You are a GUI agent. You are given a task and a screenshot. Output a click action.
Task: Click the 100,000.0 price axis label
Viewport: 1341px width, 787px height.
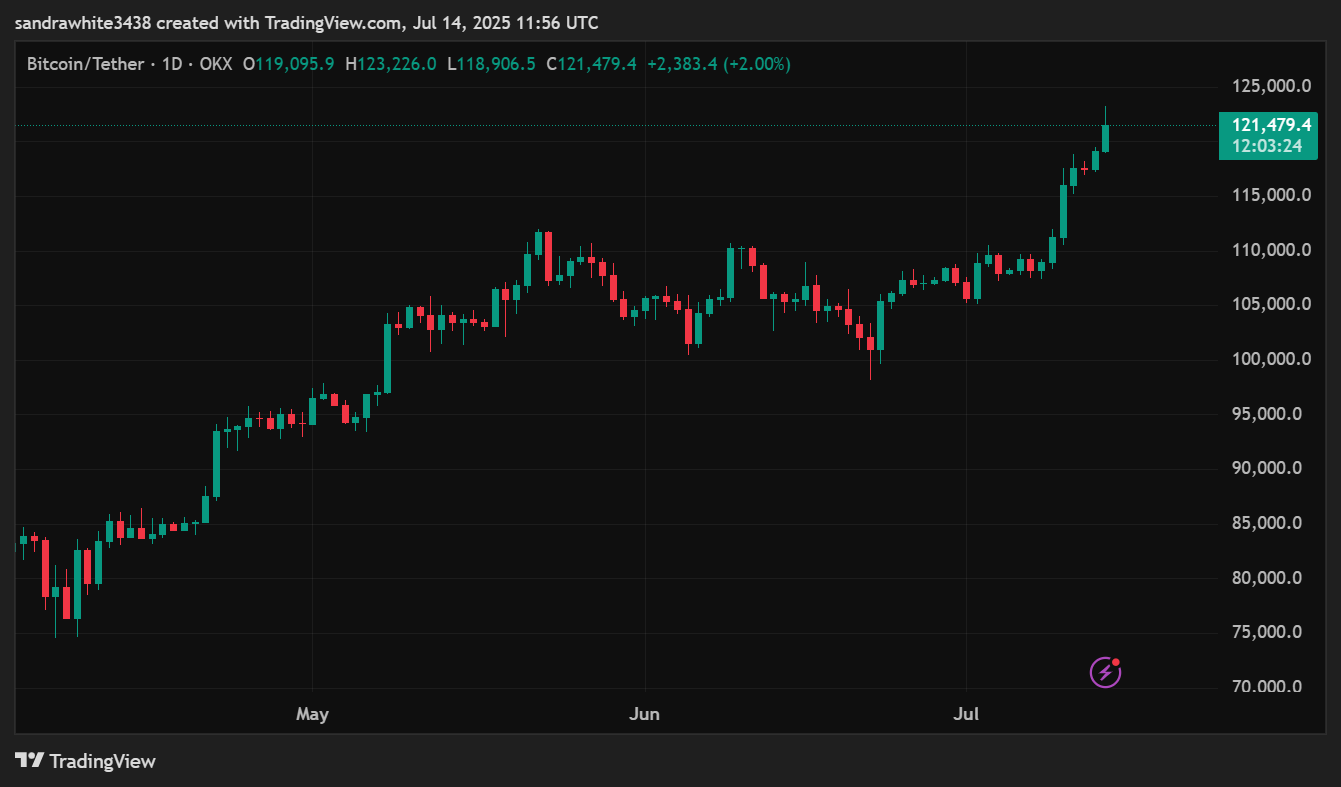pyautogui.click(x=1271, y=359)
